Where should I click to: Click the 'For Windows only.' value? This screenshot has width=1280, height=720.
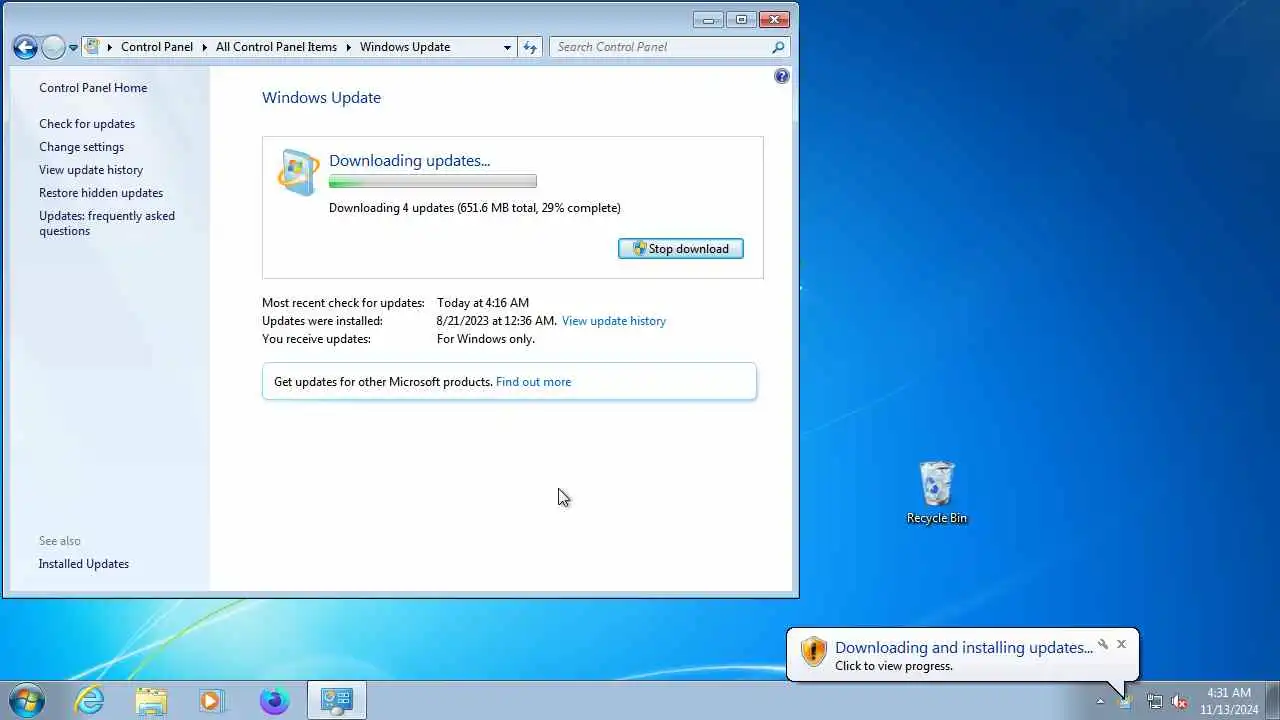(486, 339)
